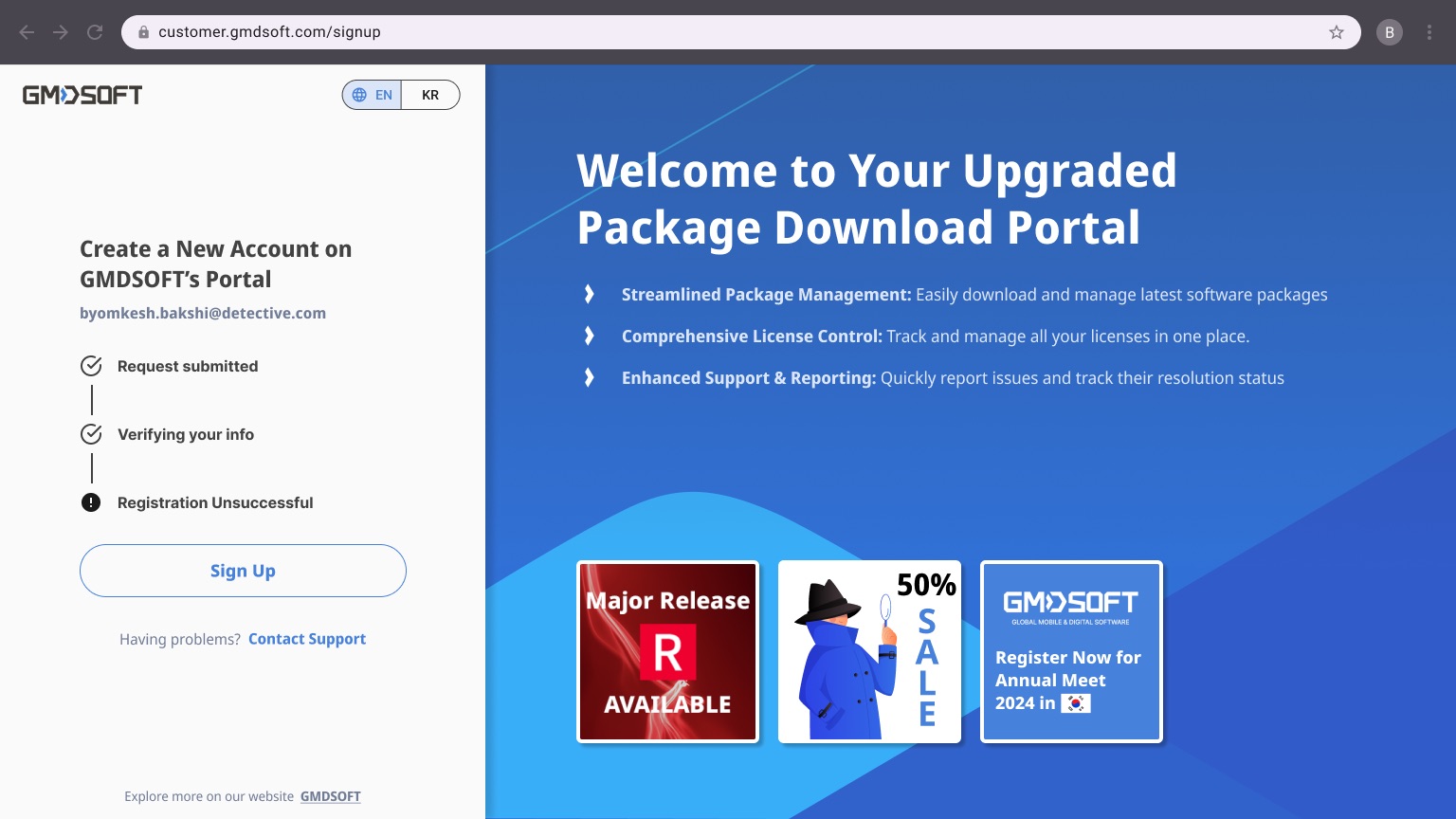Click the chevron beside Enhanced Support & Reporting
Image resolution: width=1456 pixels, height=819 pixels.
click(x=590, y=378)
